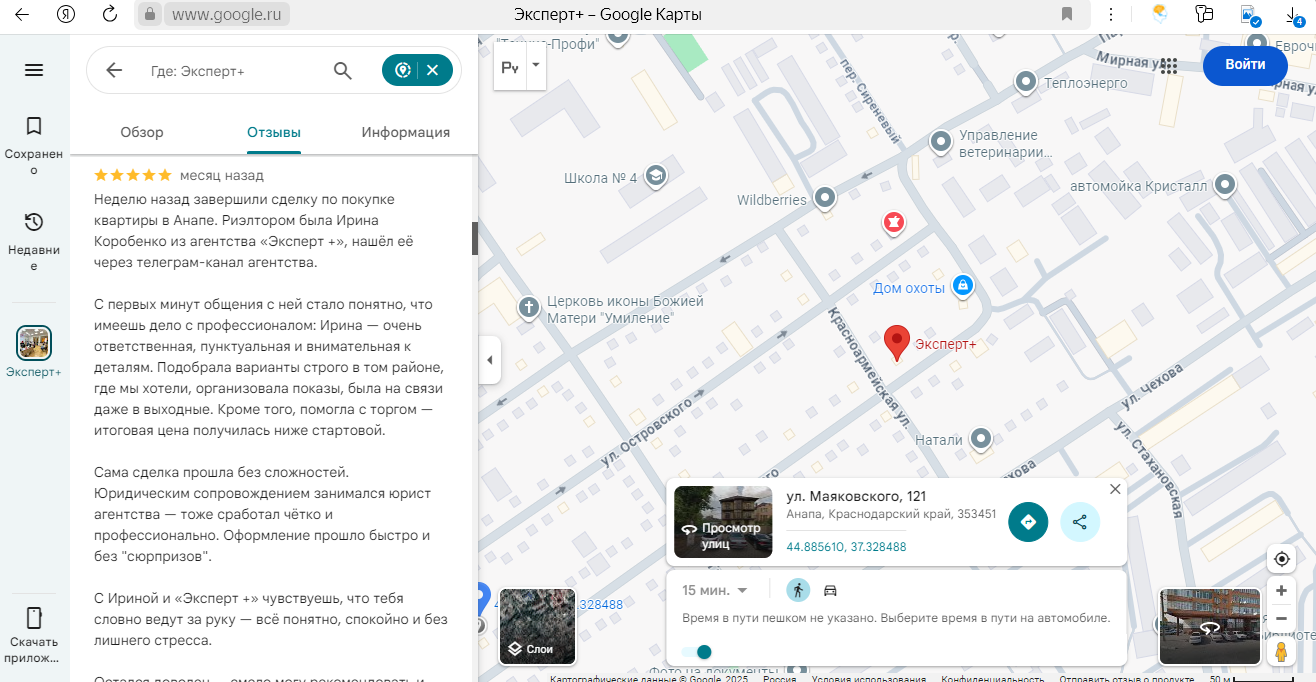
Task: Open Street View thumbnail Просмотр улиц
Action: [x=723, y=522]
